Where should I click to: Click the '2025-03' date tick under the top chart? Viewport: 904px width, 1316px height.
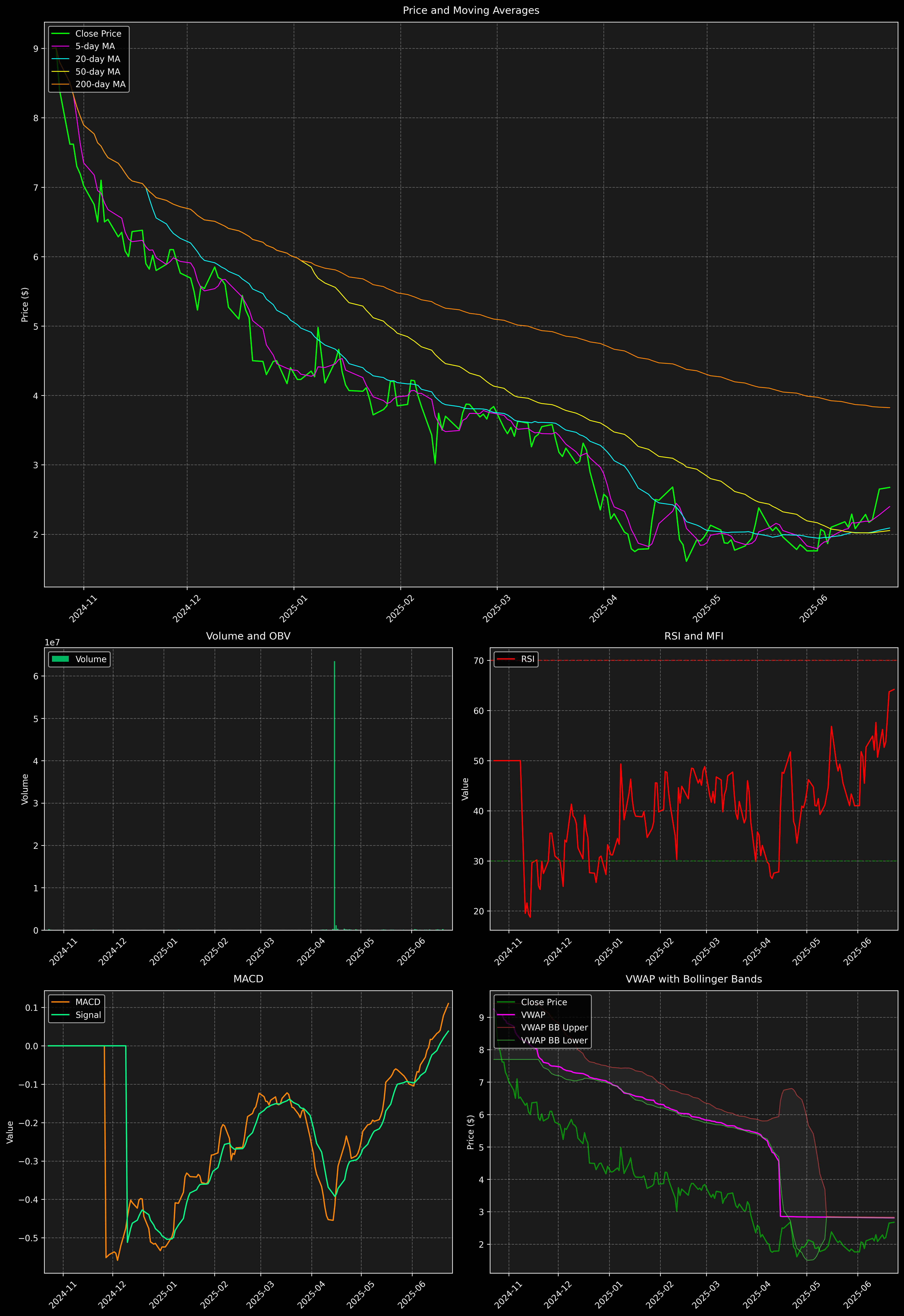497,609
